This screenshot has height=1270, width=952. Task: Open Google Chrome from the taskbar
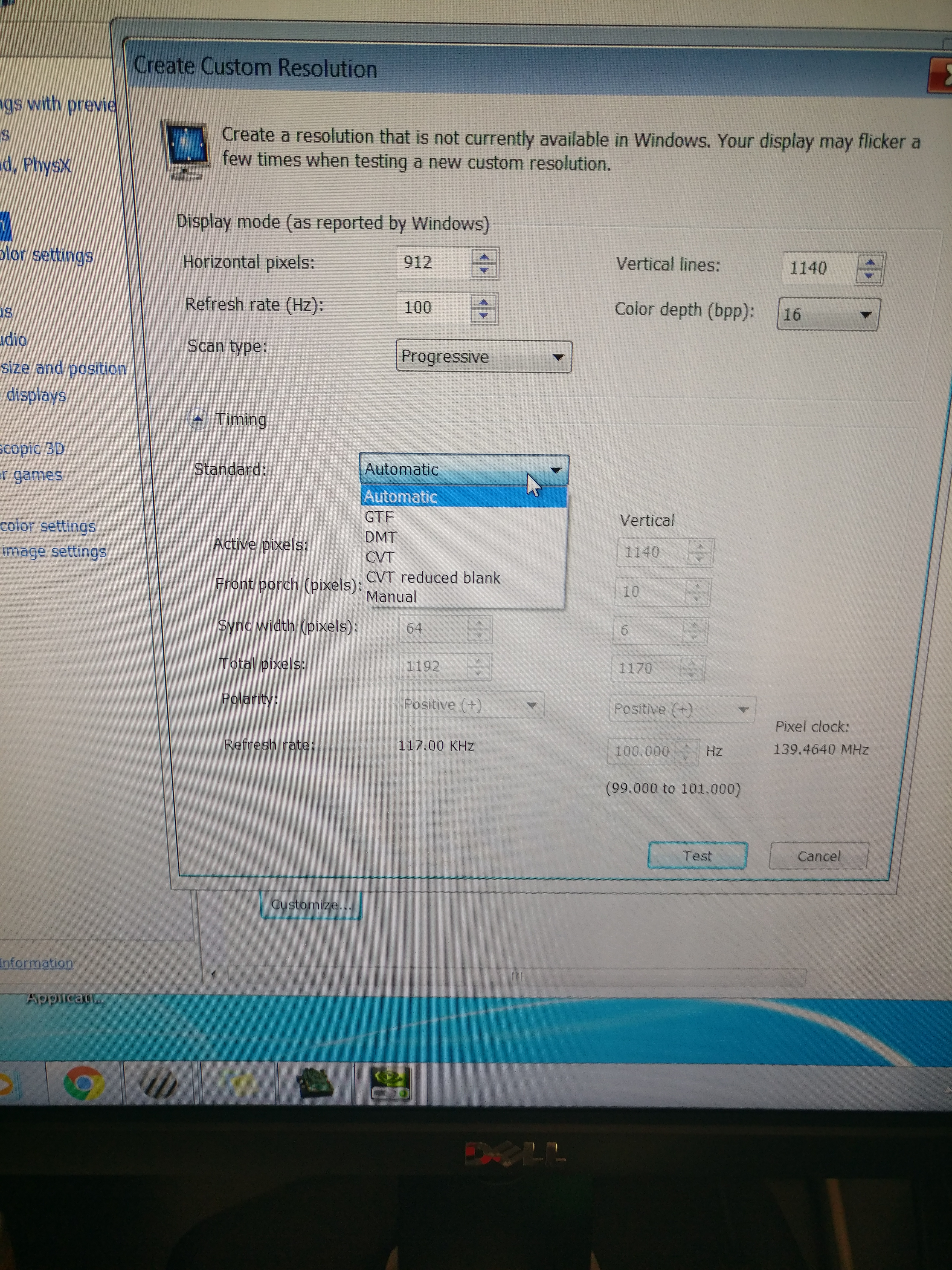point(84,1083)
